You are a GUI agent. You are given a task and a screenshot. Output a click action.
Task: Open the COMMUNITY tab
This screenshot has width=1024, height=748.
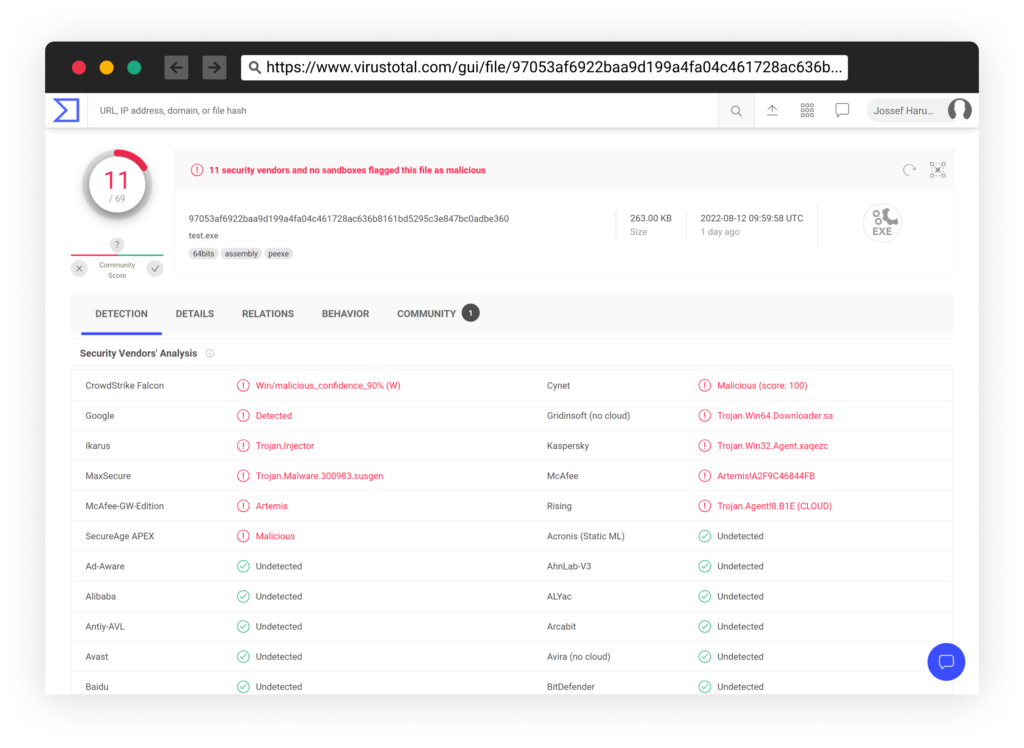pyautogui.click(x=426, y=314)
